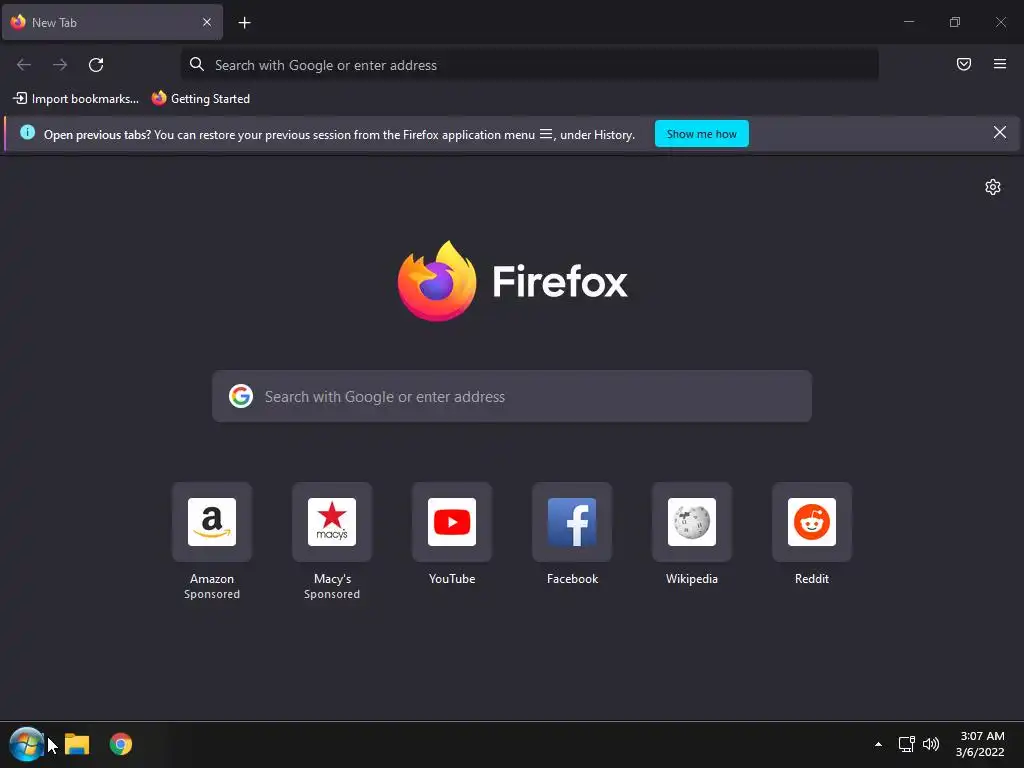The height and width of the screenshot is (768, 1024).
Task: Click the import icon beside Import bookmarks
Action: (20, 98)
